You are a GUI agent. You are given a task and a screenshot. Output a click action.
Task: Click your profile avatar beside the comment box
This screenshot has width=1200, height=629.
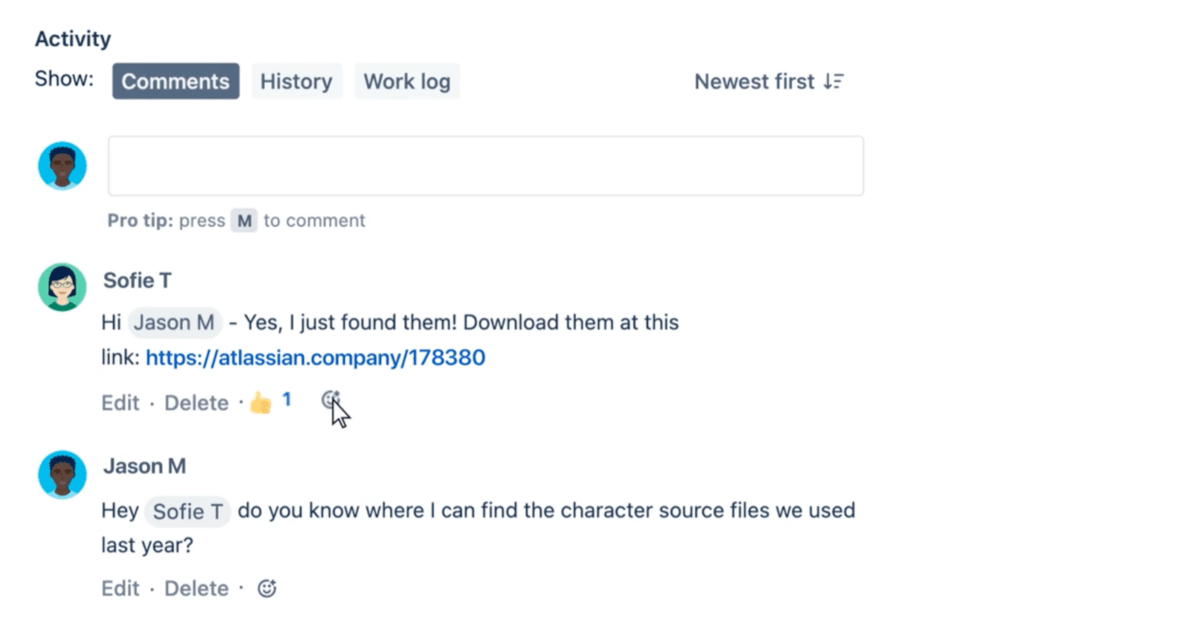click(62, 166)
